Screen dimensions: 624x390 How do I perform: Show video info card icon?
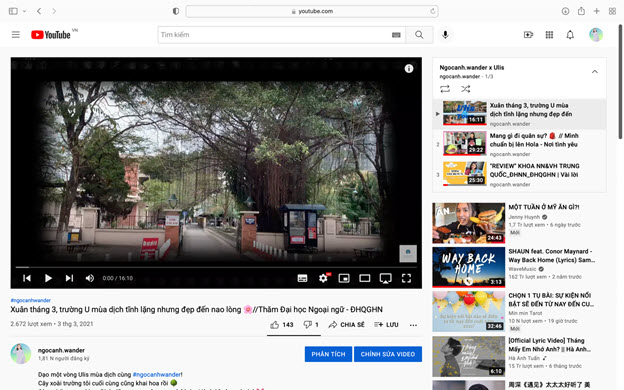tap(409, 68)
